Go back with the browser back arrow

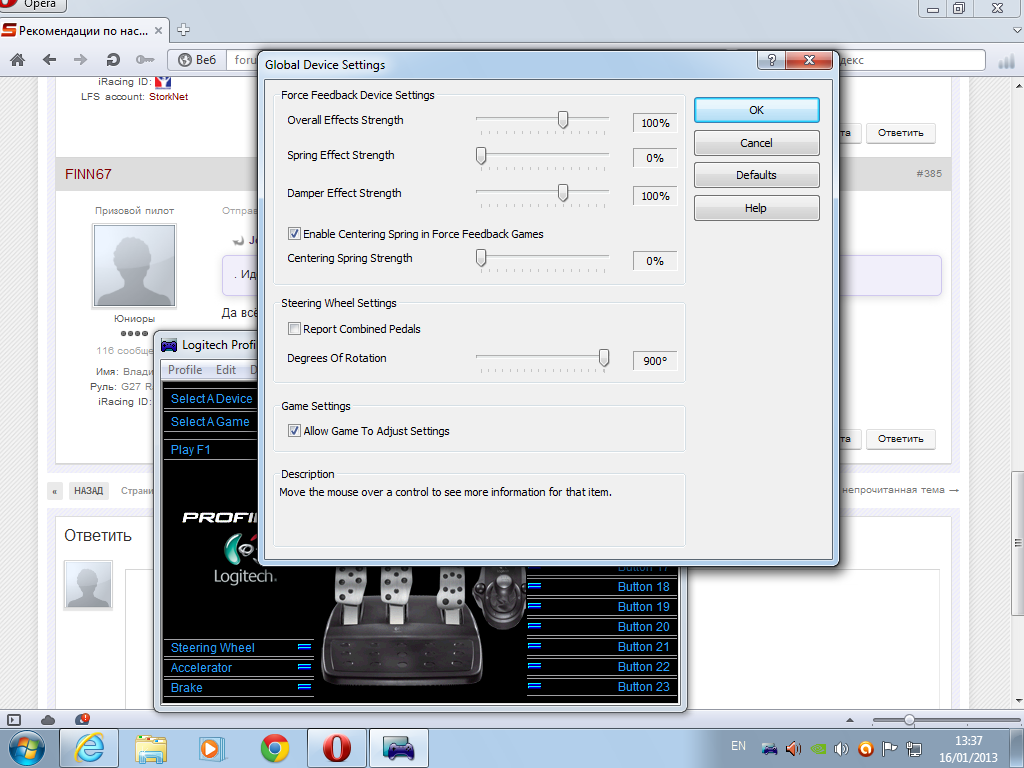[x=49, y=60]
